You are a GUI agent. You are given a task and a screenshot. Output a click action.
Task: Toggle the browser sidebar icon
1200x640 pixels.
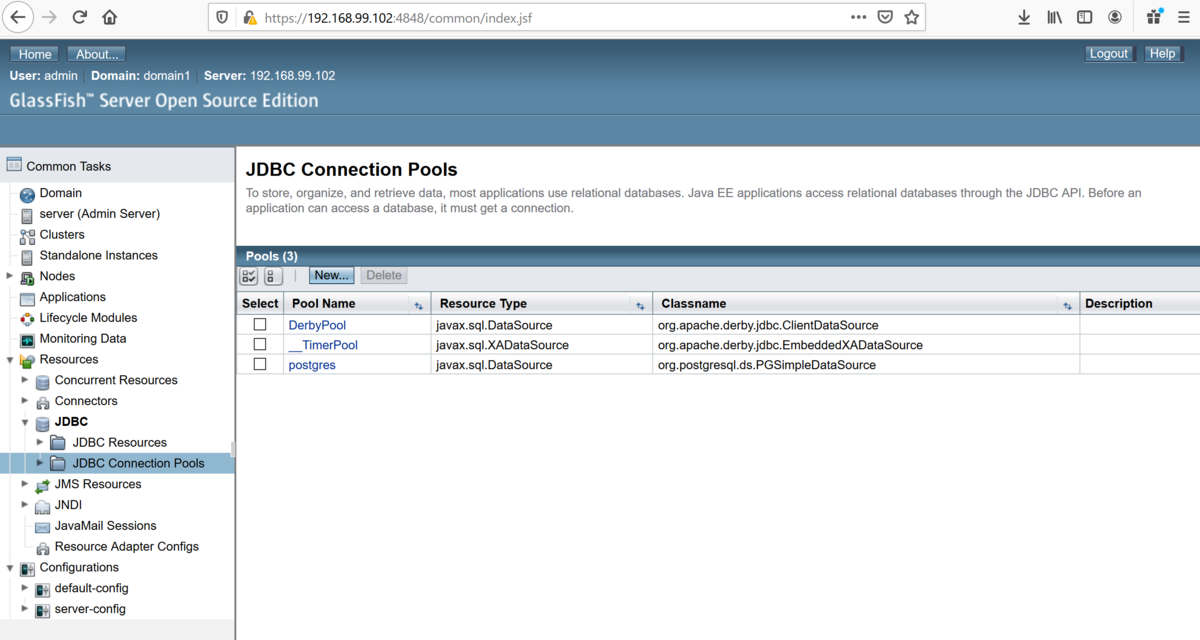click(1084, 18)
